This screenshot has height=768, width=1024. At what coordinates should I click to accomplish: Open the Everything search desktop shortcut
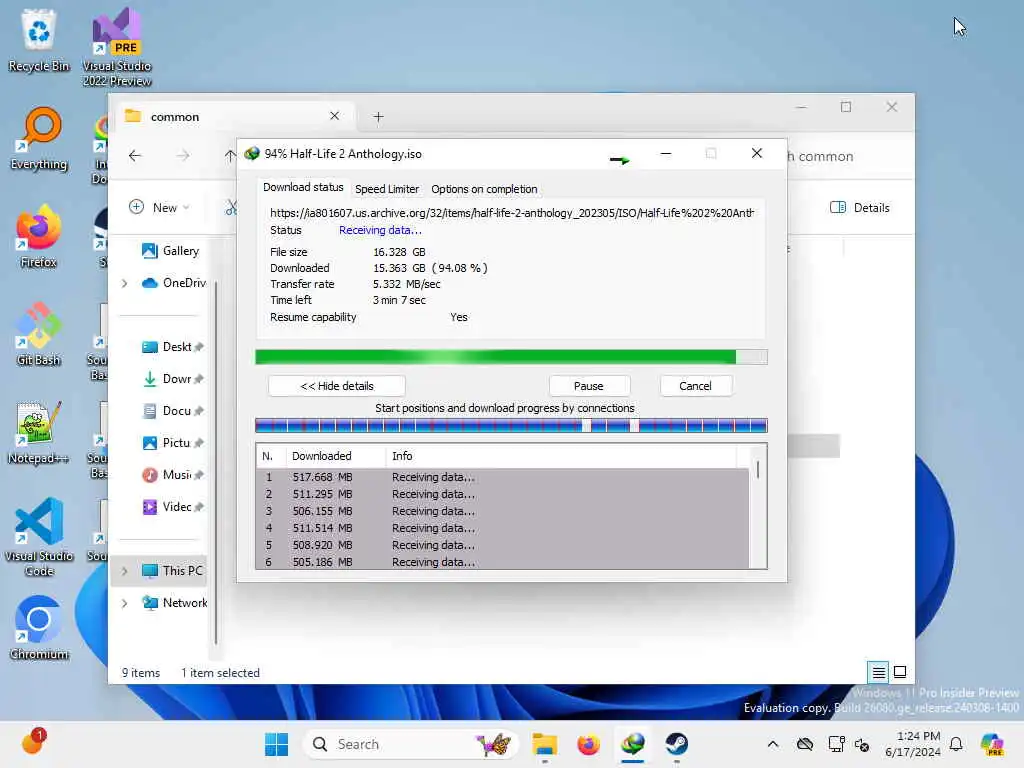(x=39, y=138)
